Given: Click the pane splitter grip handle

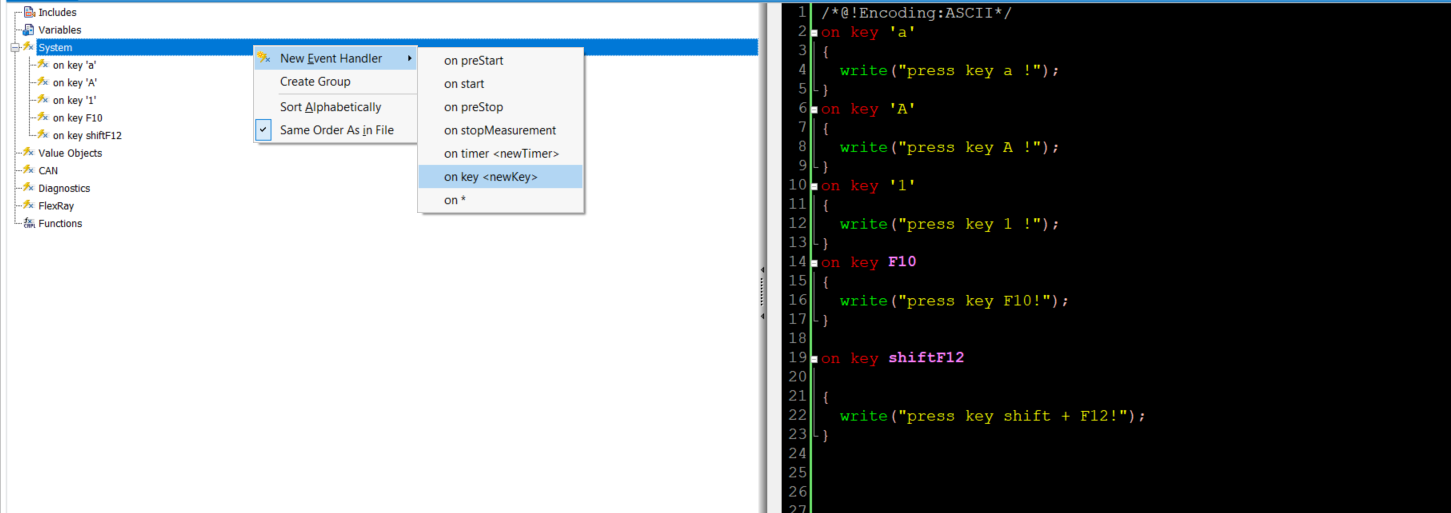Looking at the screenshot, I should 762,292.
